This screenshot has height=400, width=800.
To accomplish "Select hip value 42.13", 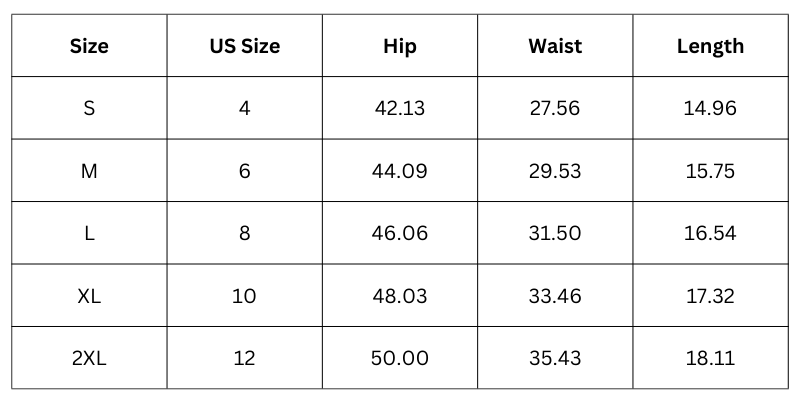I will (x=399, y=108).
